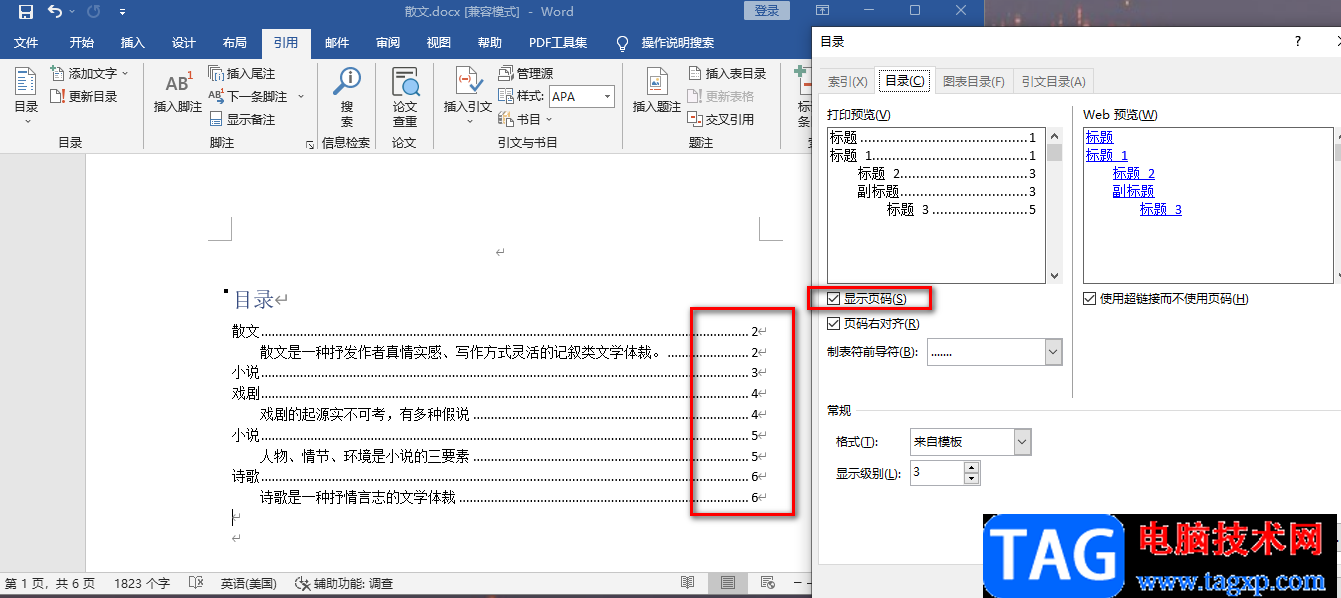
Task: Click the dialog help question mark
Action: click(x=1298, y=42)
